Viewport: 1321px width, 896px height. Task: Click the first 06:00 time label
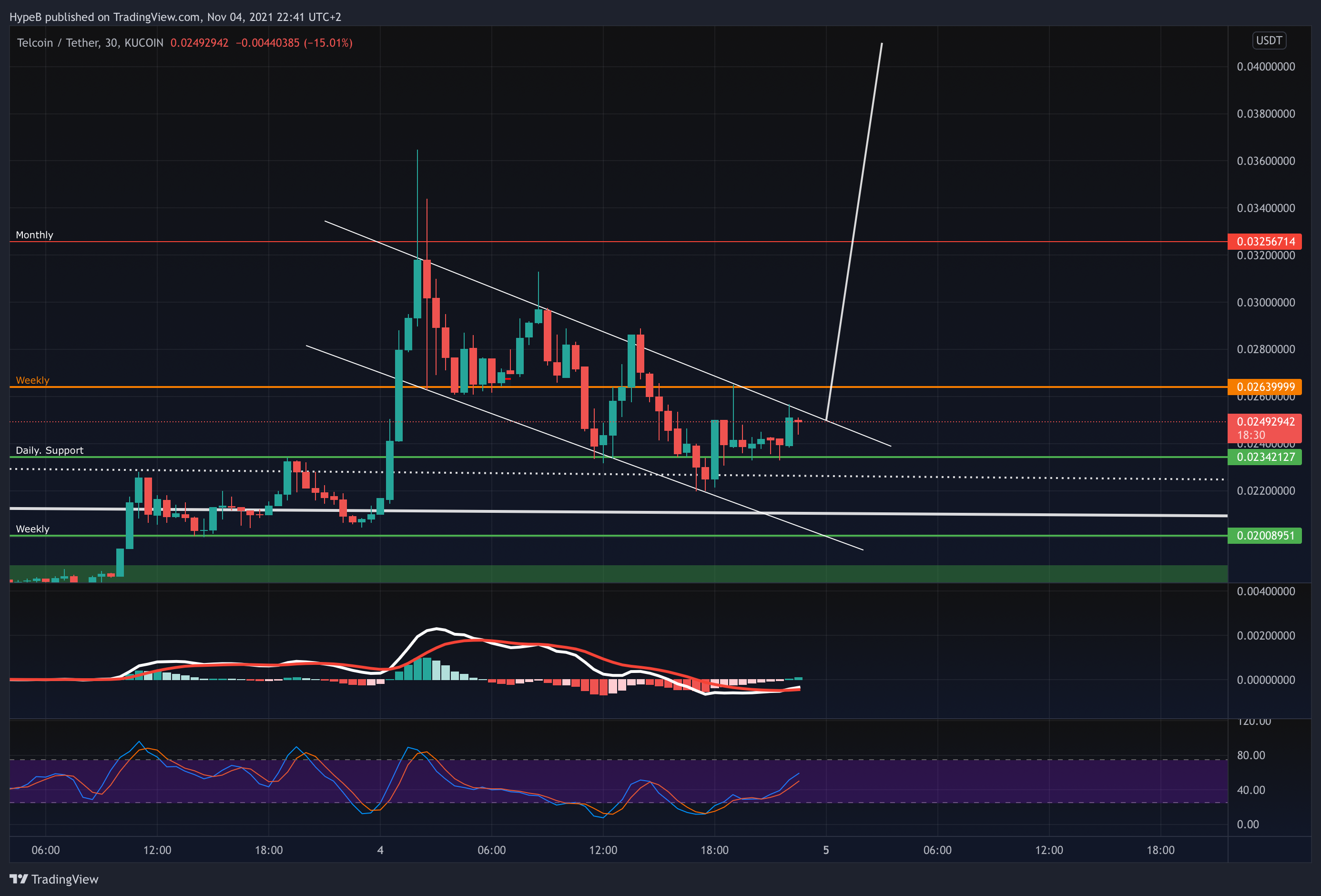[x=45, y=851]
